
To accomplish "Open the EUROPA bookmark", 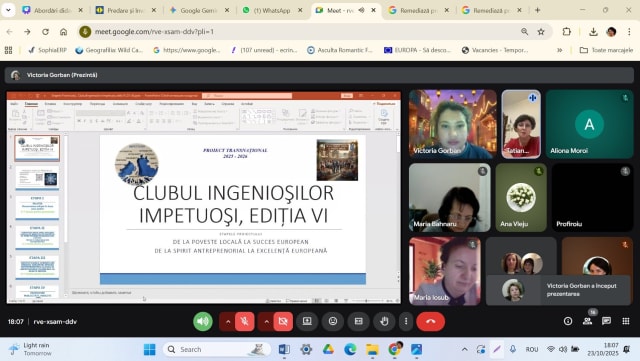I will pyautogui.click(x=418, y=50).
